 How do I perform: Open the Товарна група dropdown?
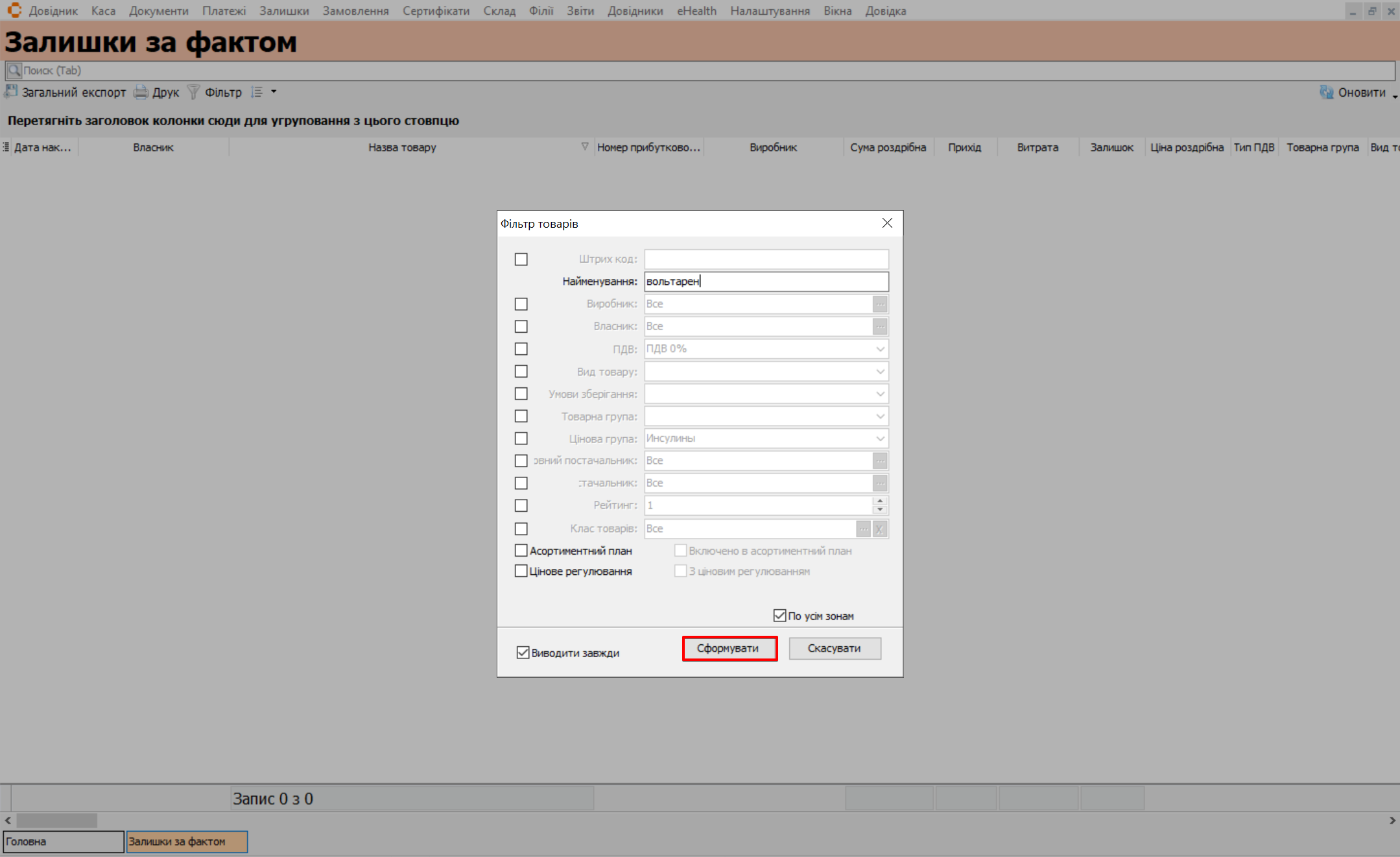[x=880, y=416]
